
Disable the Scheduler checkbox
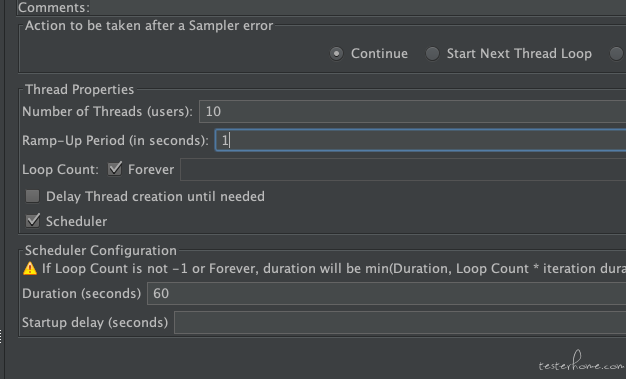pyautogui.click(x=33, y=221)
